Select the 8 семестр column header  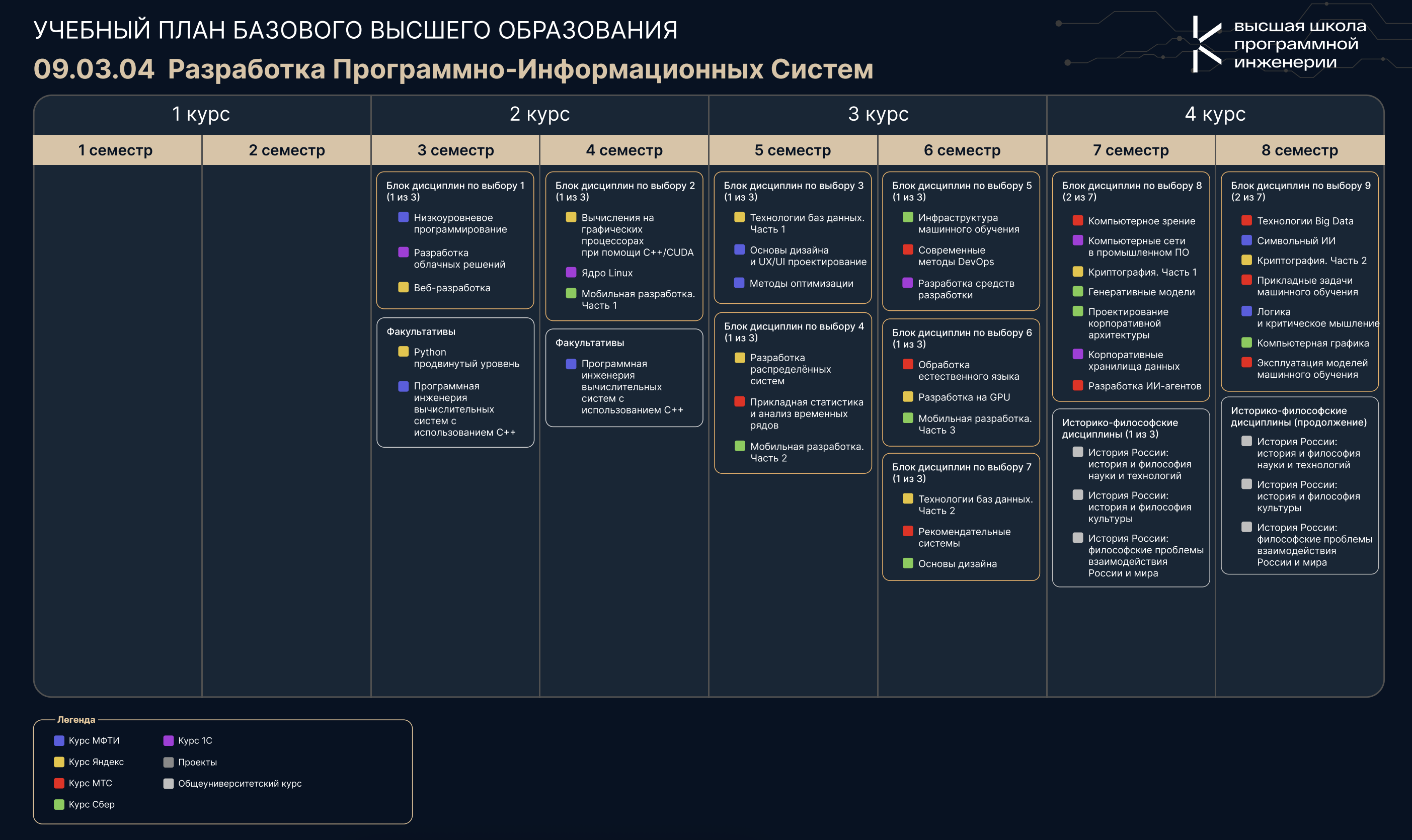coord(1300,150)
